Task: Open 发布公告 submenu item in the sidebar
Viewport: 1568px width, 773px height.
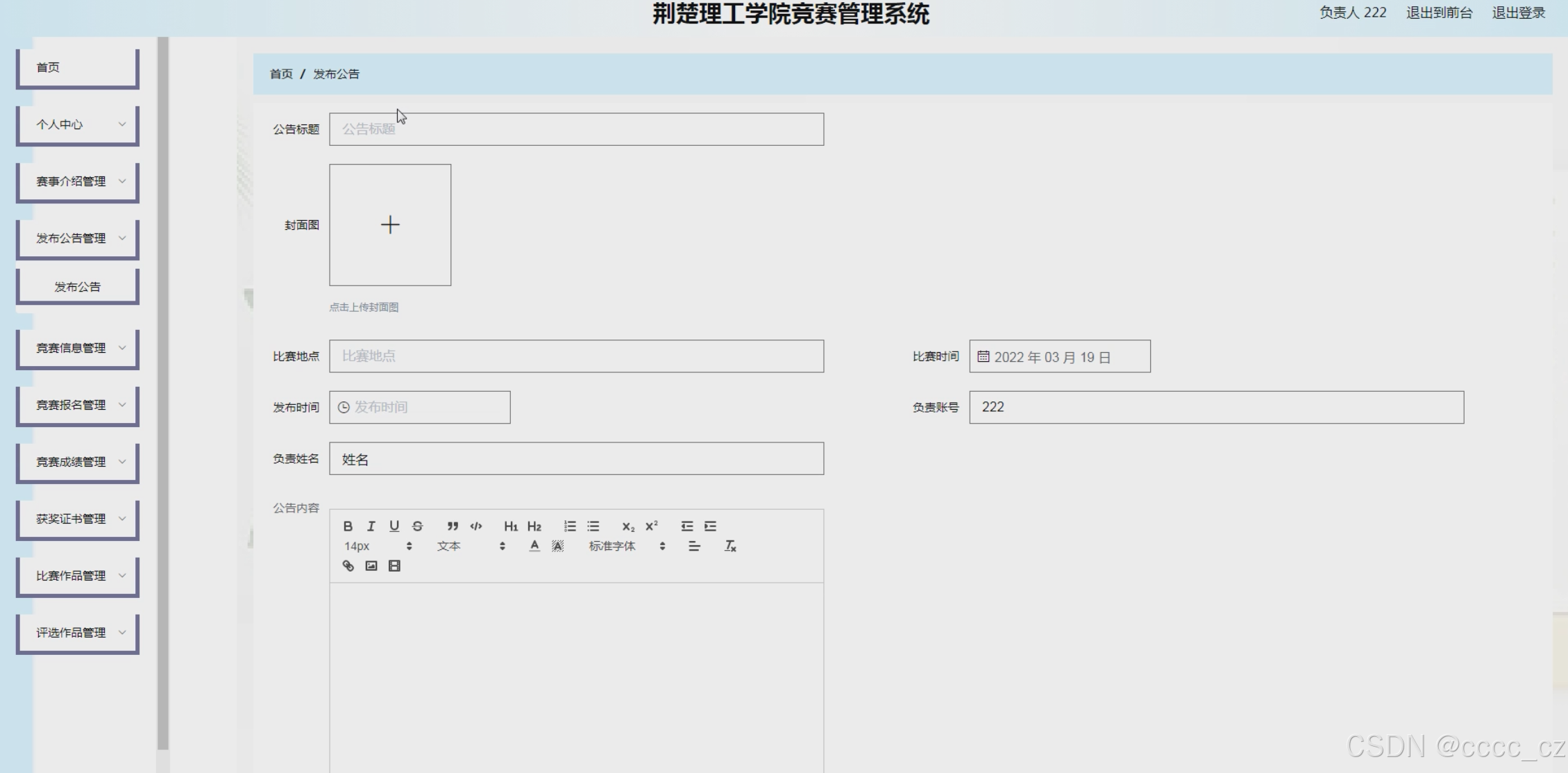Action: pos(78,287)
